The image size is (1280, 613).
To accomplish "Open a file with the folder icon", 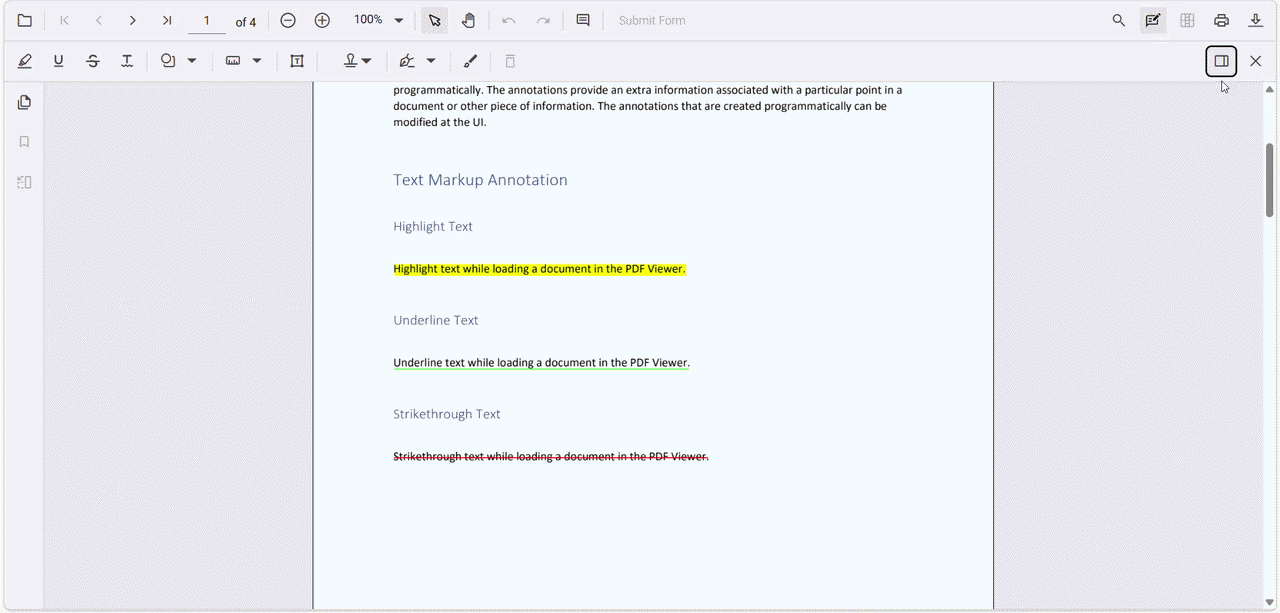I will click(25, 20).
